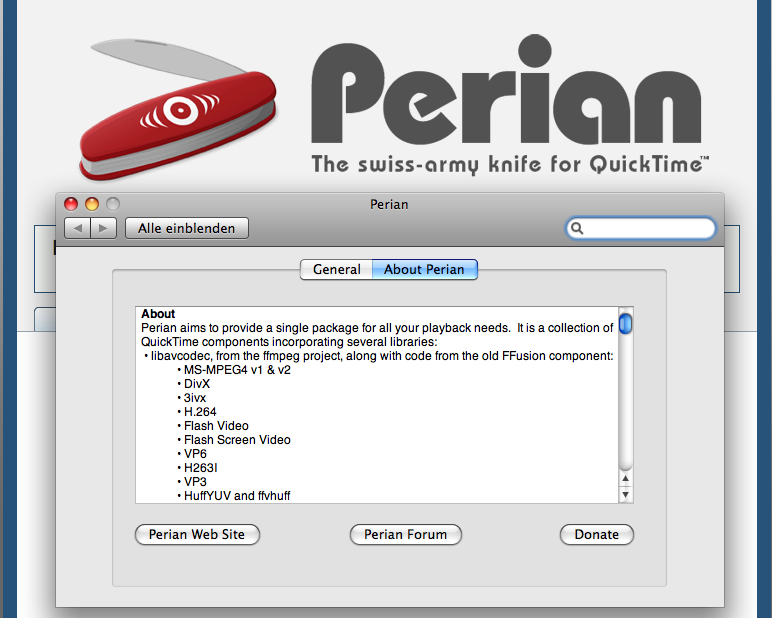The image size is (772, 618).
Task: Click the Perian window title bar
Action: coord(389,204)
